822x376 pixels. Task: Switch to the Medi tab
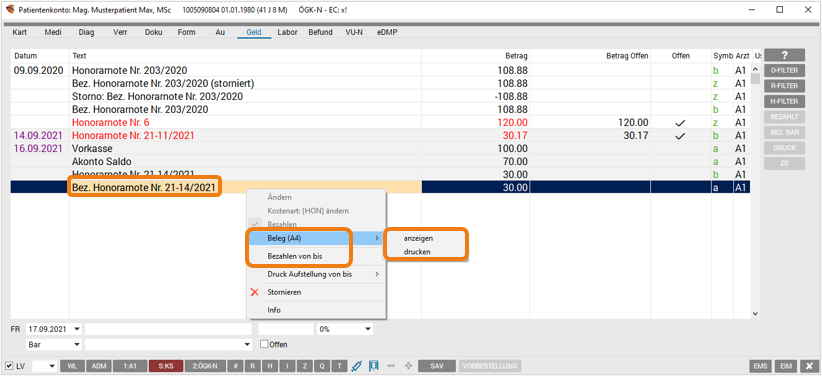point(53,32)
